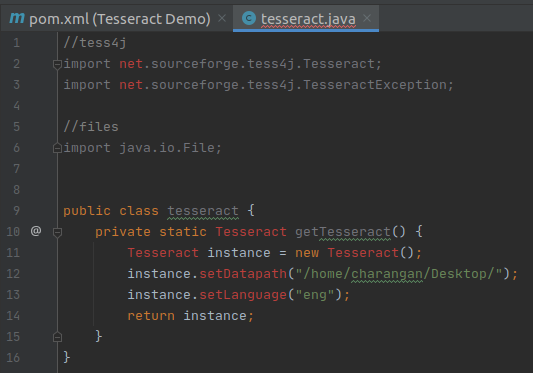Click line number 1 in the gutter
Viewport: 533px width, 373px height.
click(16, 43)
